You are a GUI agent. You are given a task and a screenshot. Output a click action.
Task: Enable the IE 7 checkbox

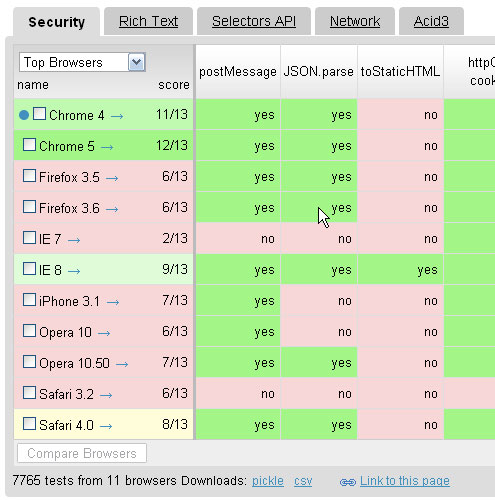pos(29,238)
